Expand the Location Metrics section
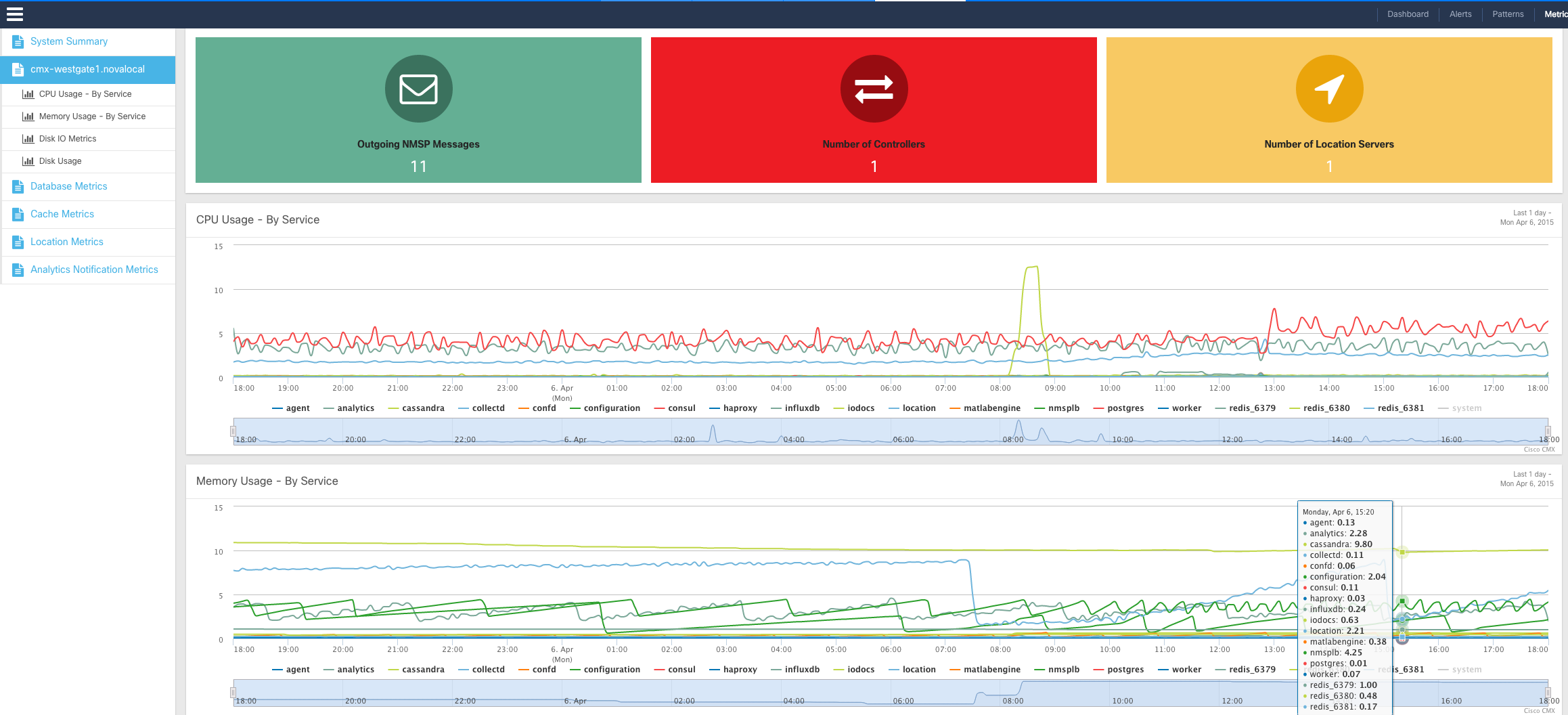The width and height of the screenshot is (1568, 715). pos(66,242)
